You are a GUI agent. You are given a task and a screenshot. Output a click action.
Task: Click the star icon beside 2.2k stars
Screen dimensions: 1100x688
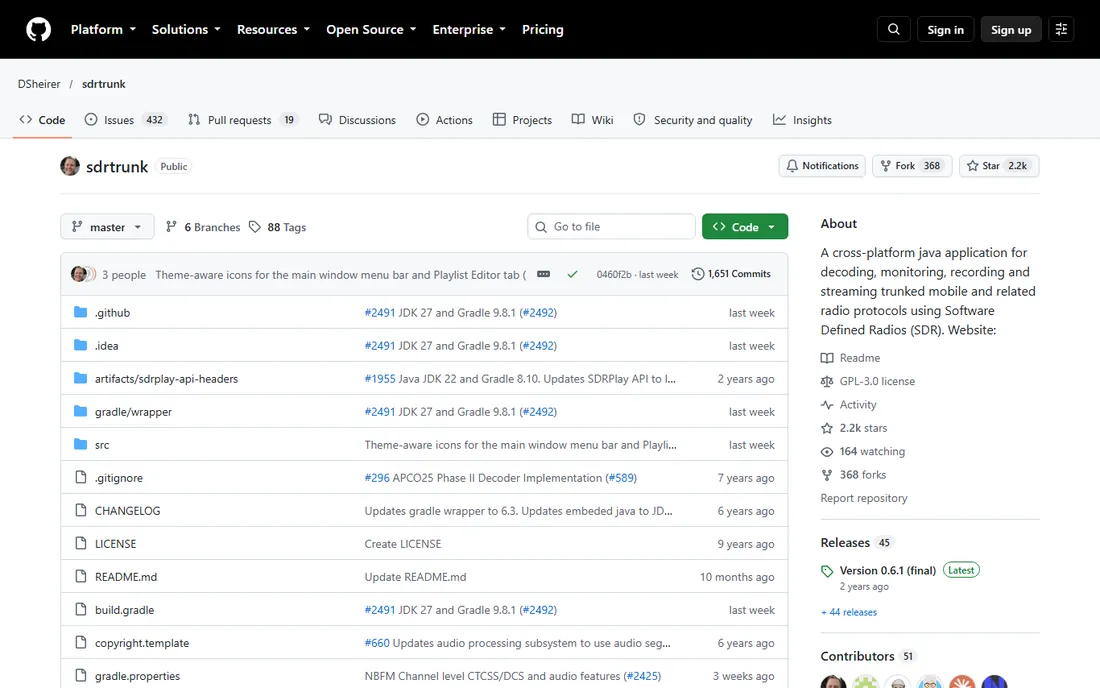tap(827, 428)
